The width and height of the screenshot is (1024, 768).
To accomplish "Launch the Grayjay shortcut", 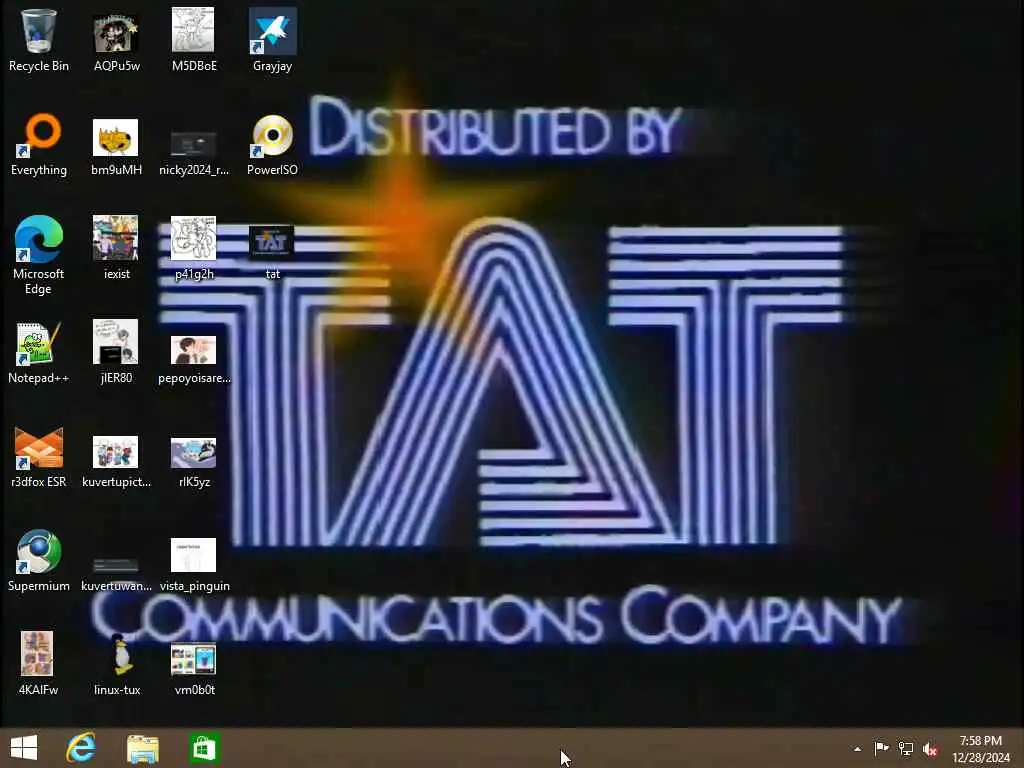I will 272,39.
